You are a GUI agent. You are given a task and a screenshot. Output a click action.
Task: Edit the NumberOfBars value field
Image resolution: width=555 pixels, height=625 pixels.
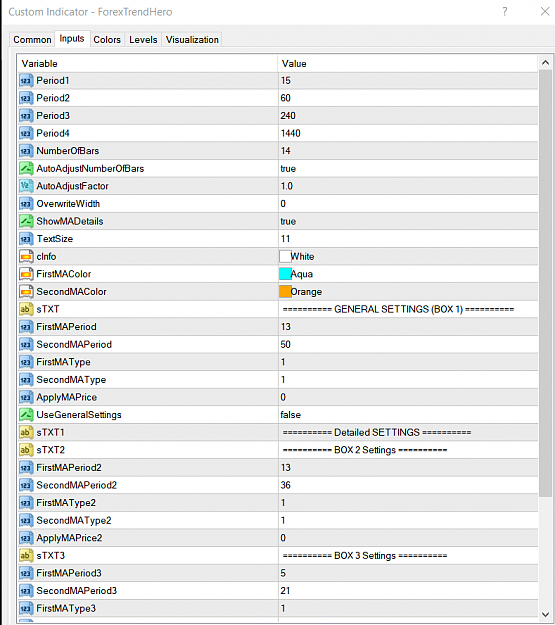click(408, 151)
